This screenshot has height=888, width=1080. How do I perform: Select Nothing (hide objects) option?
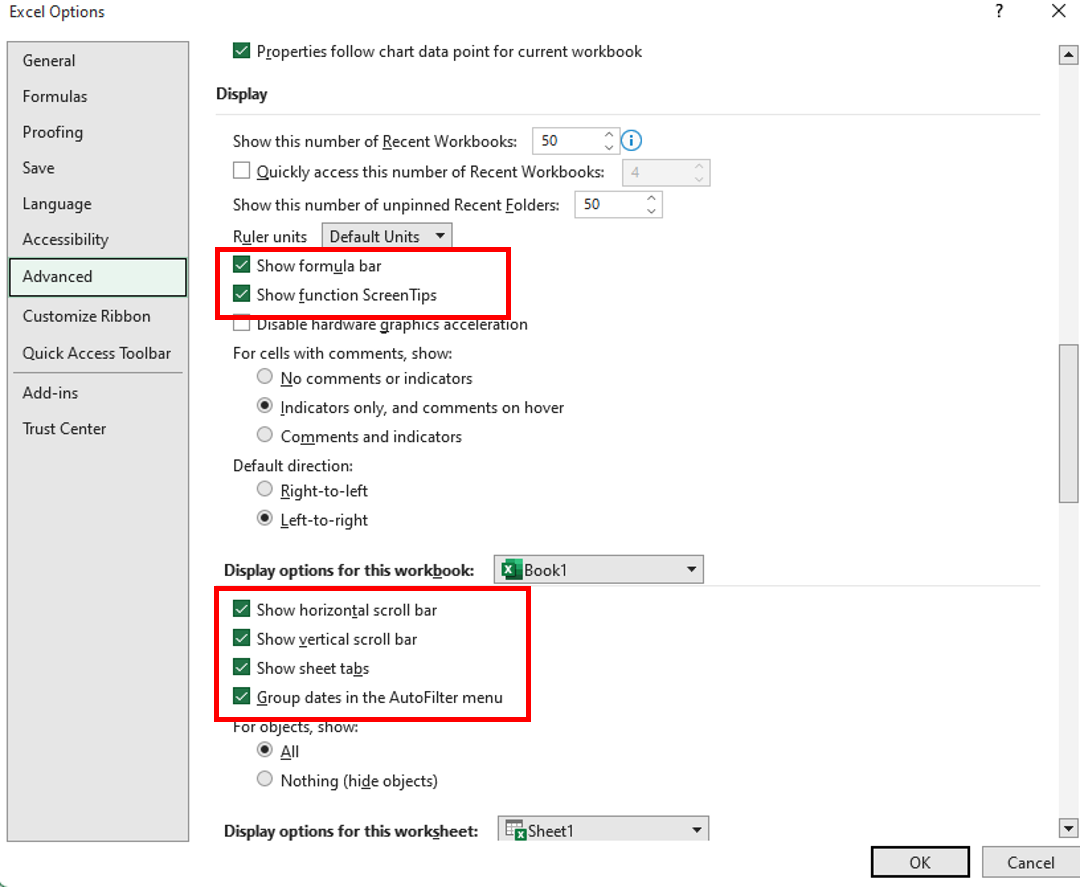click(264, 779)
